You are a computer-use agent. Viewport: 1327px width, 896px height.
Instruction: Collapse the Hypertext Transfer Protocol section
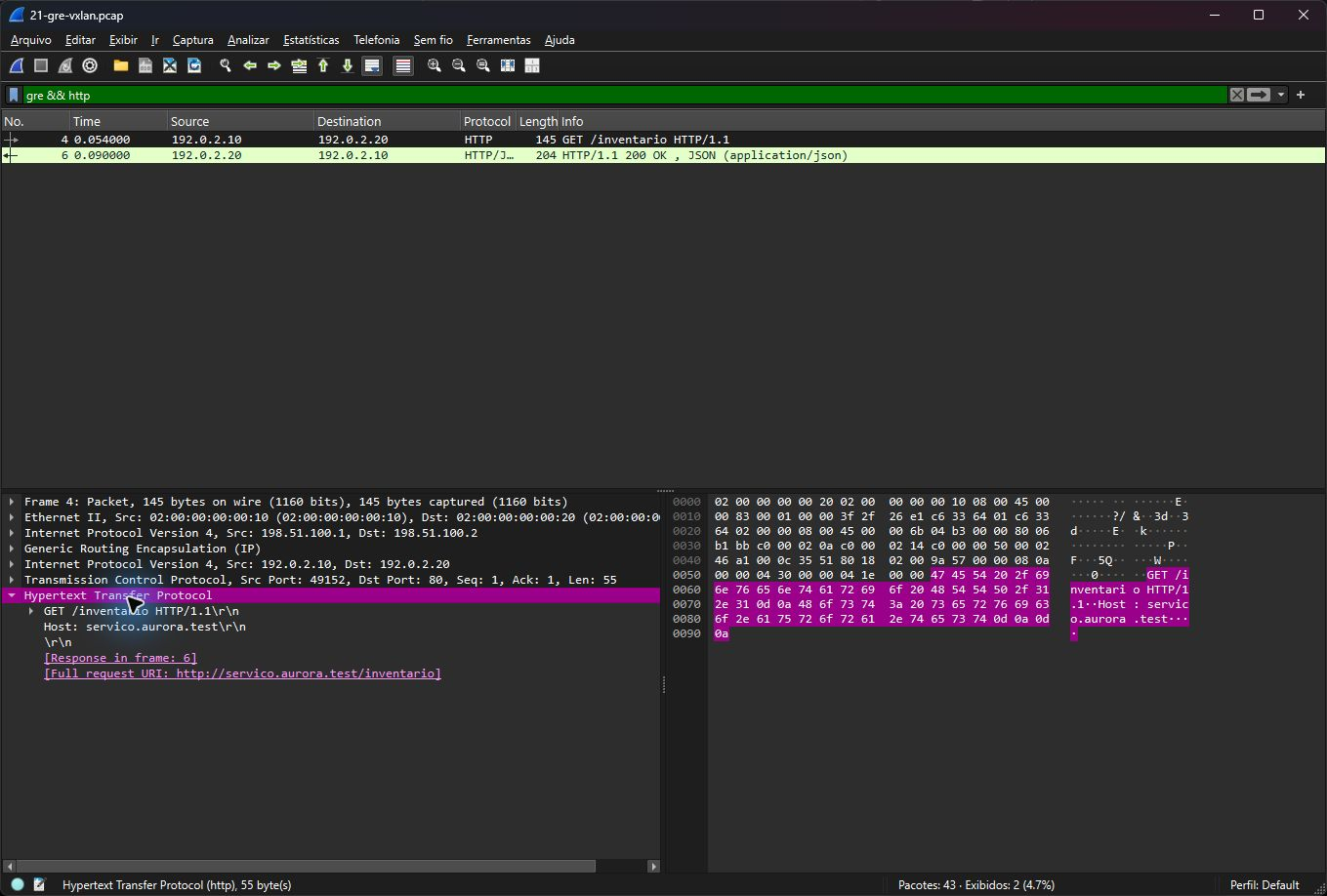(x=12, y=595)
